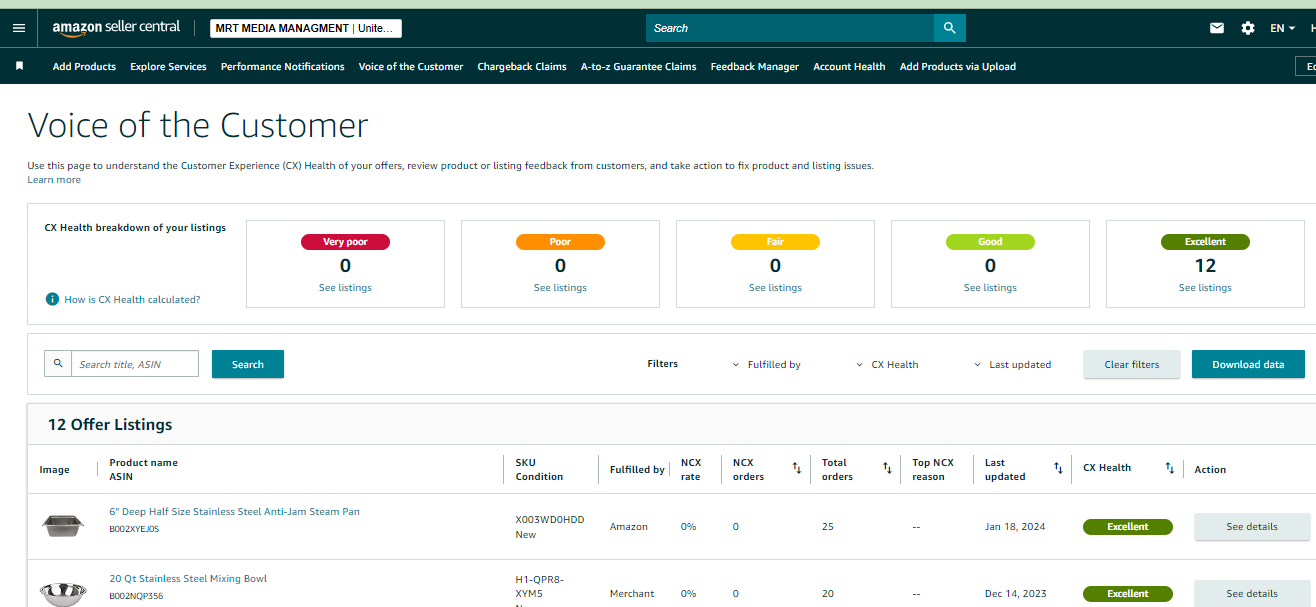Open 20 Qt Stainless Steel Mixing Bowl link
Viewport: 1316px width, 607px height.
tap(188, 579)
